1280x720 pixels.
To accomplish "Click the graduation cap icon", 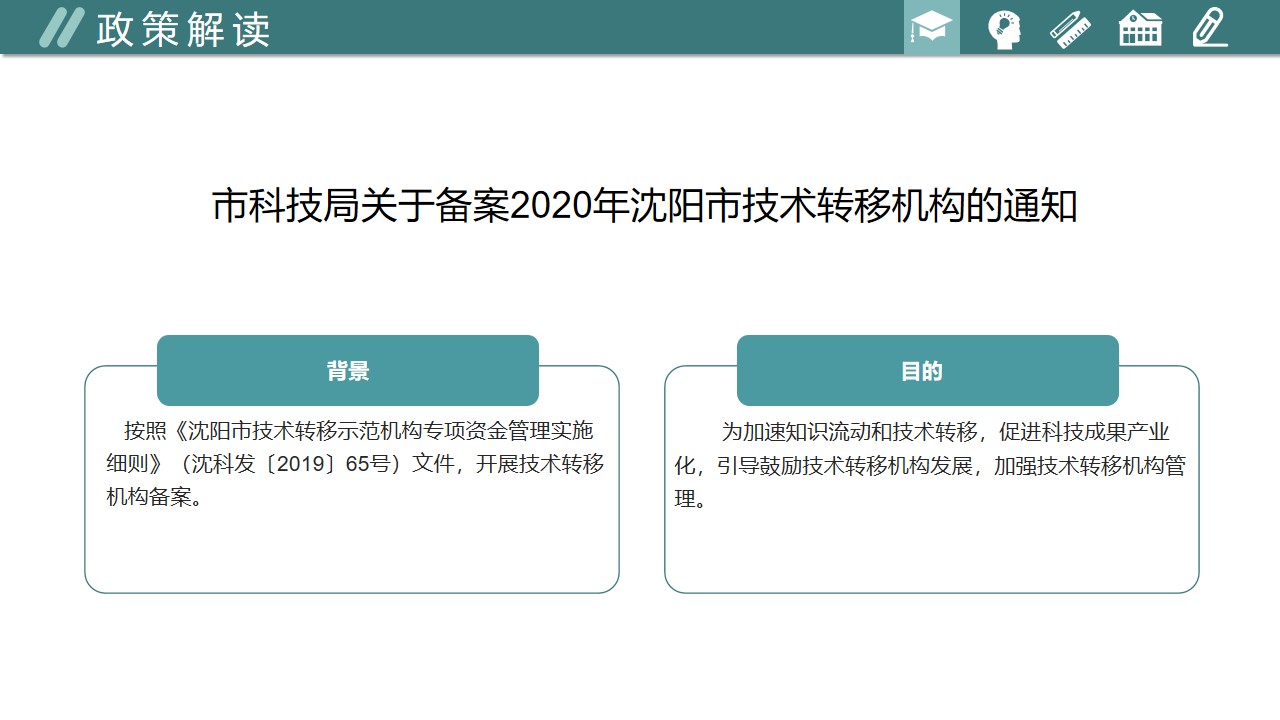I will (x=931, y=28).
